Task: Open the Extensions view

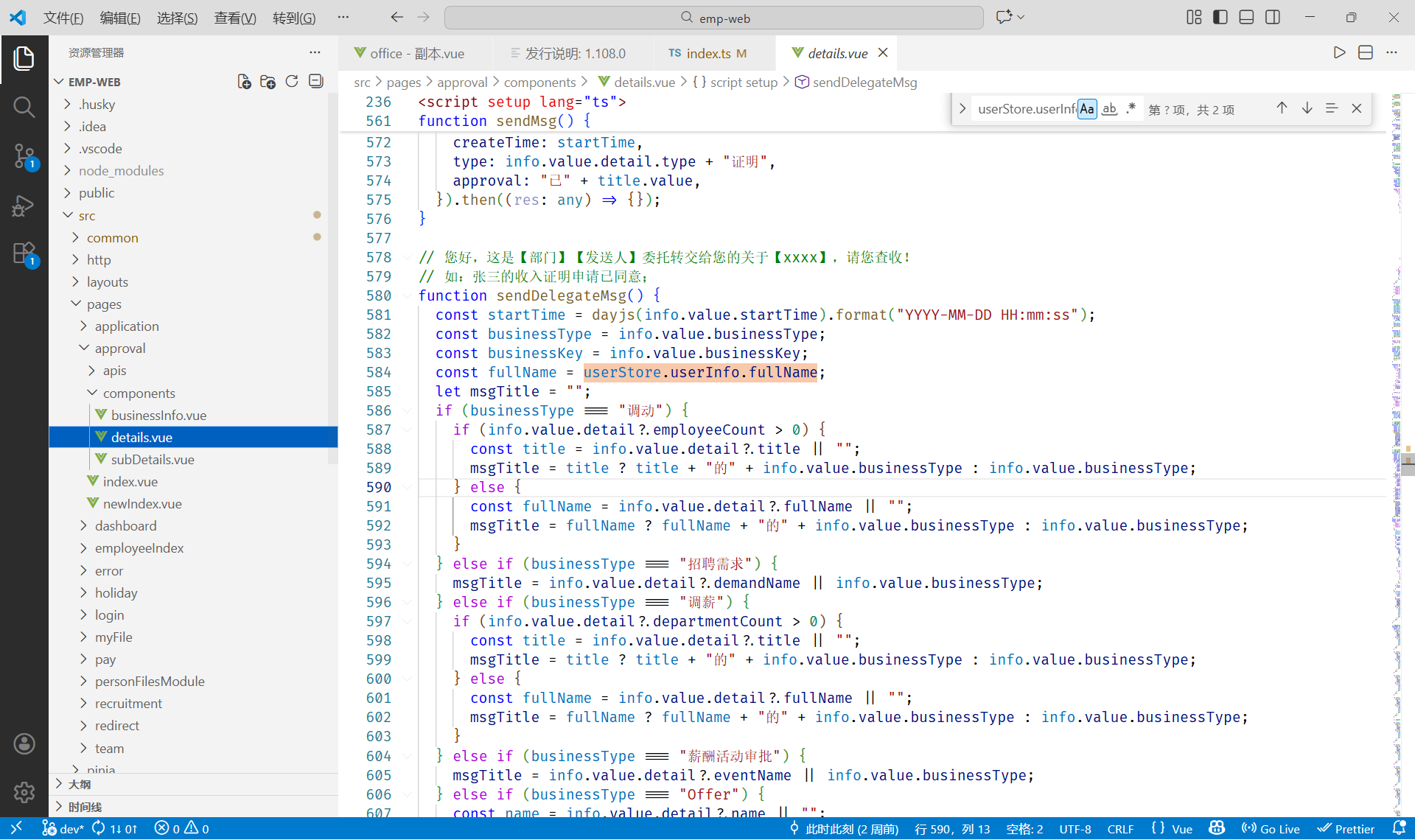Action: (24, 254)
